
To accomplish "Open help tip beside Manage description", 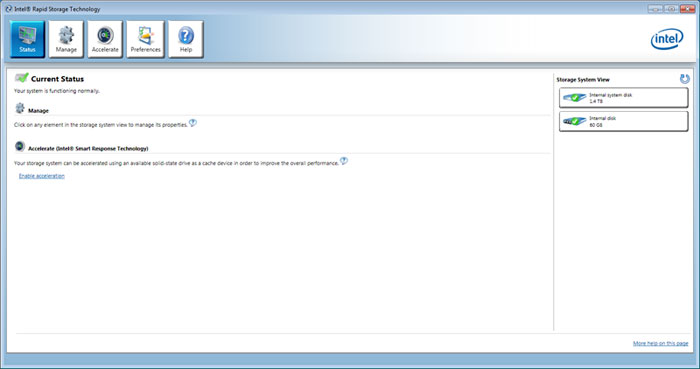I will click(192, 123).
